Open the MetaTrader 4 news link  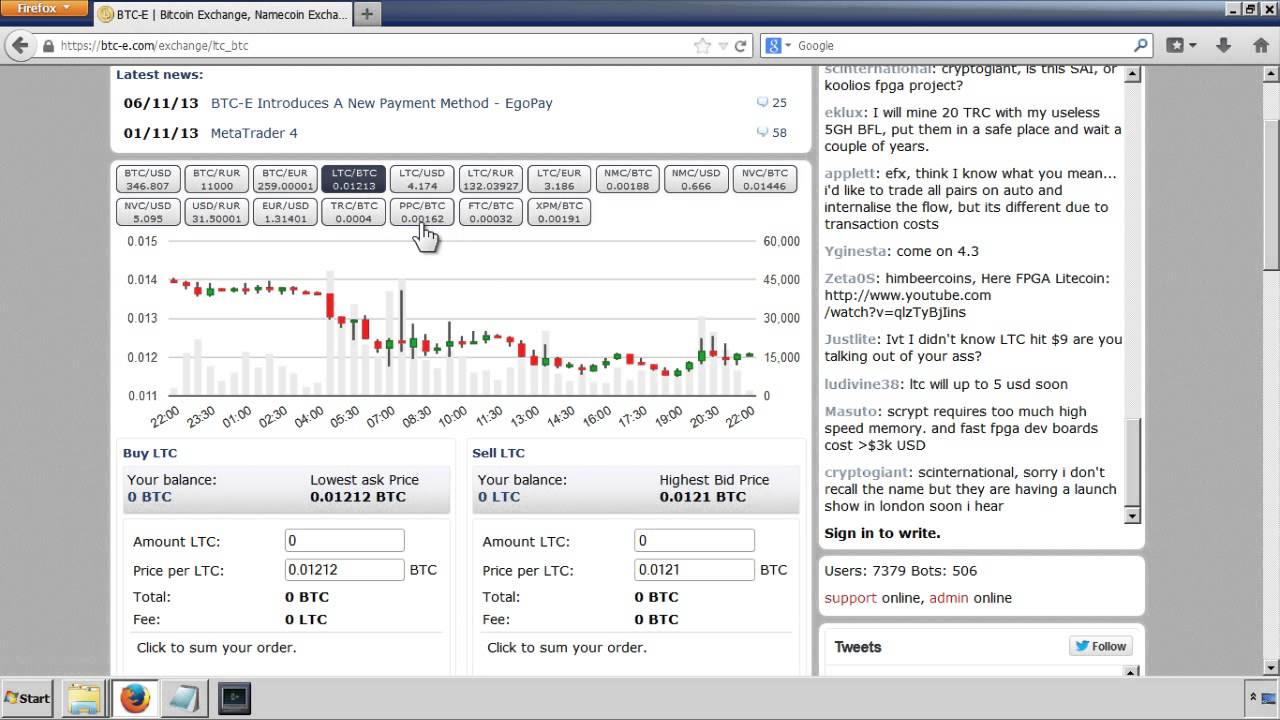click(254, 133)
